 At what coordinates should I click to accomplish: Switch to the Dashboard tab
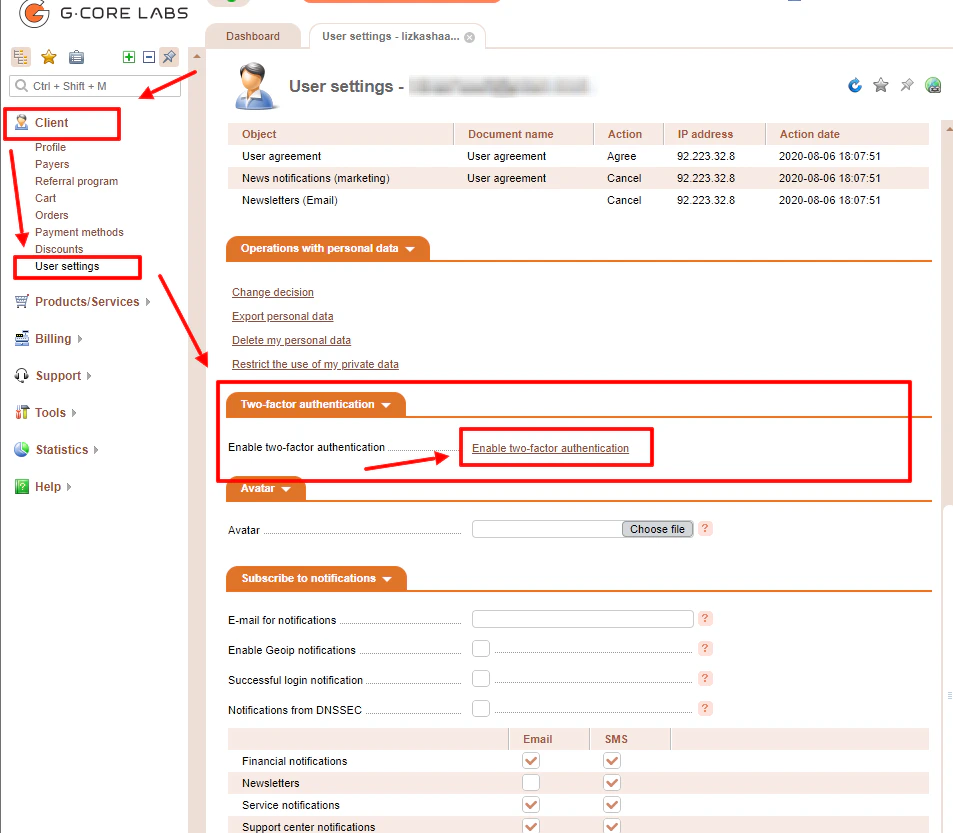(253, 36)
